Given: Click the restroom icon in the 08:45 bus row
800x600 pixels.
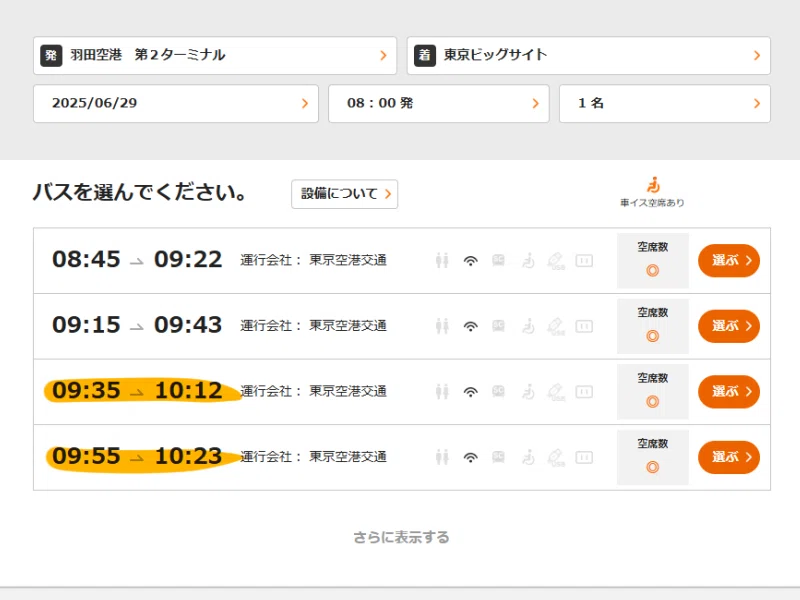Looking at the screenshot, I should coord(442,261).
